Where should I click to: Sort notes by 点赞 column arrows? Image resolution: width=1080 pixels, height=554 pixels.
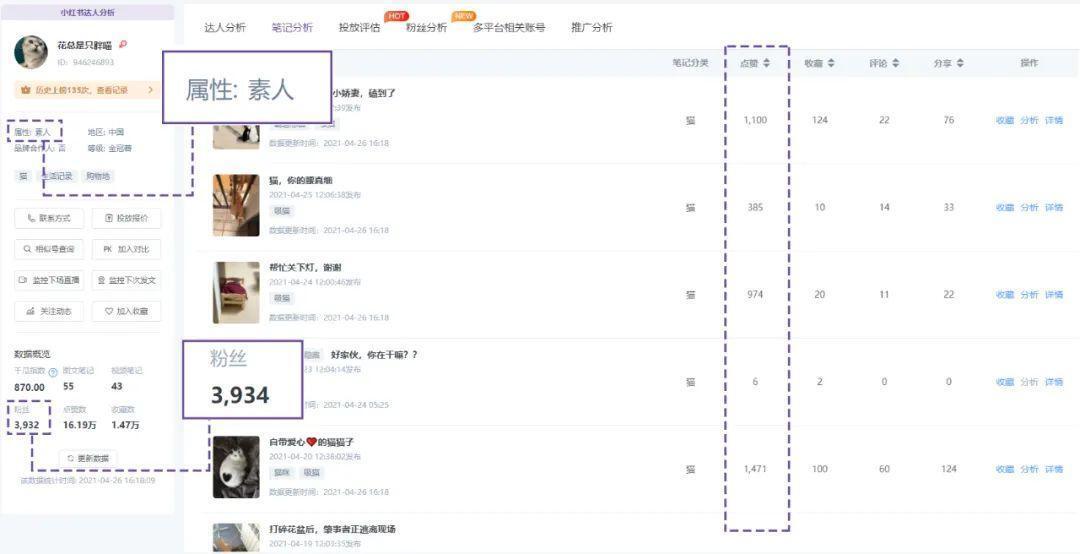click(766, 63)
